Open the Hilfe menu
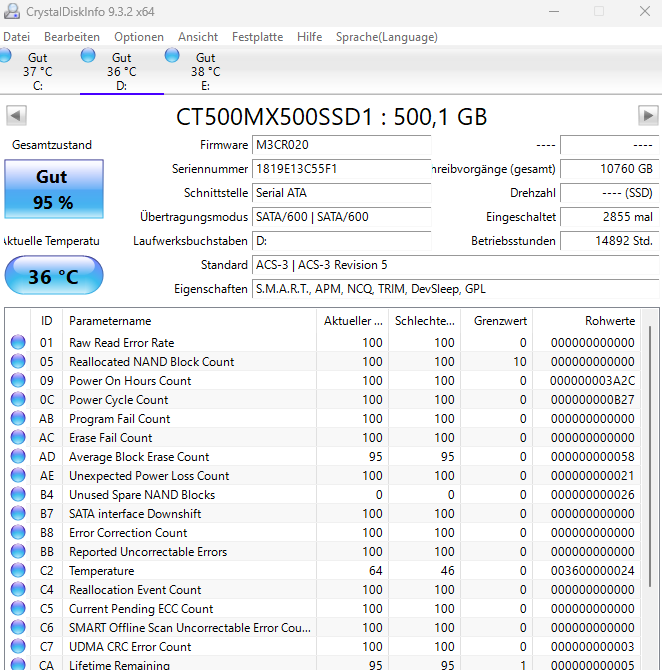Viewport: 662px width, 670px height. pyautogui.click(x=309, y=37)
